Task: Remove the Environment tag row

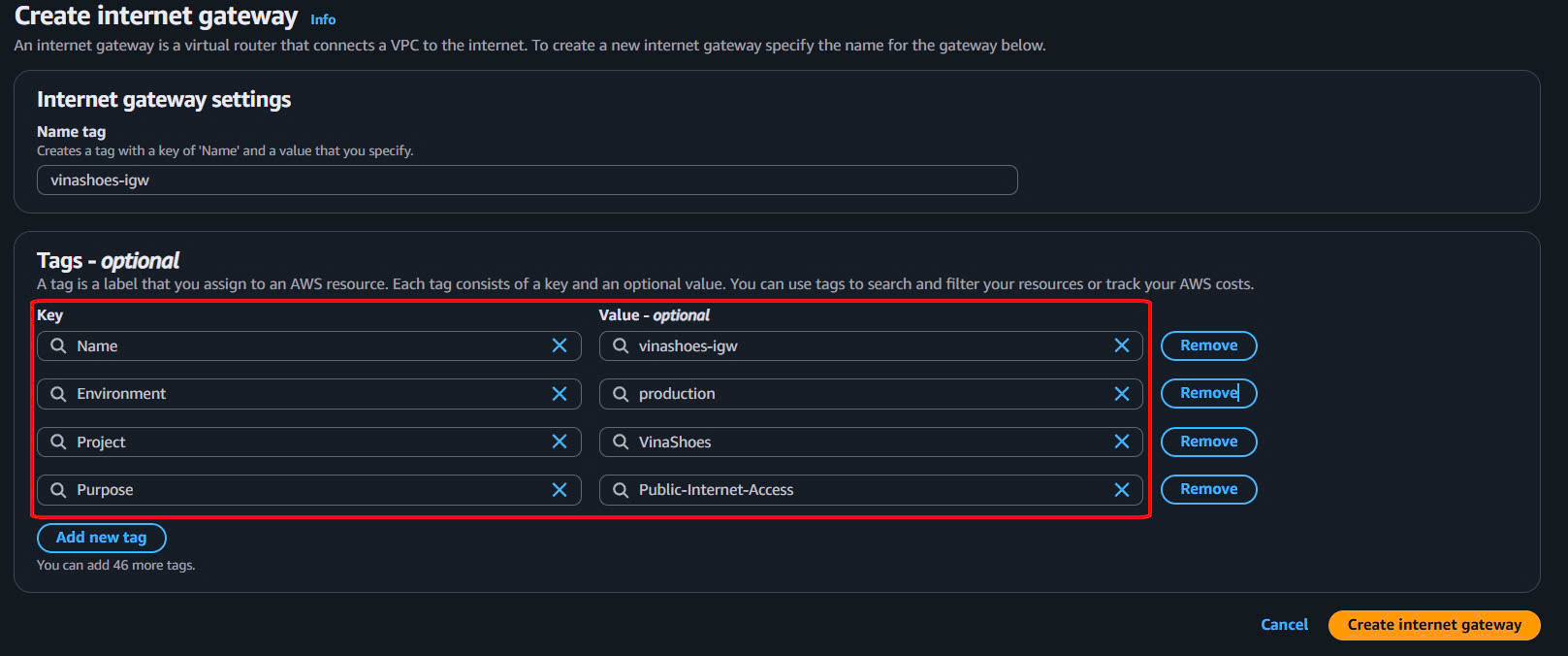Action: (1208, 393)
